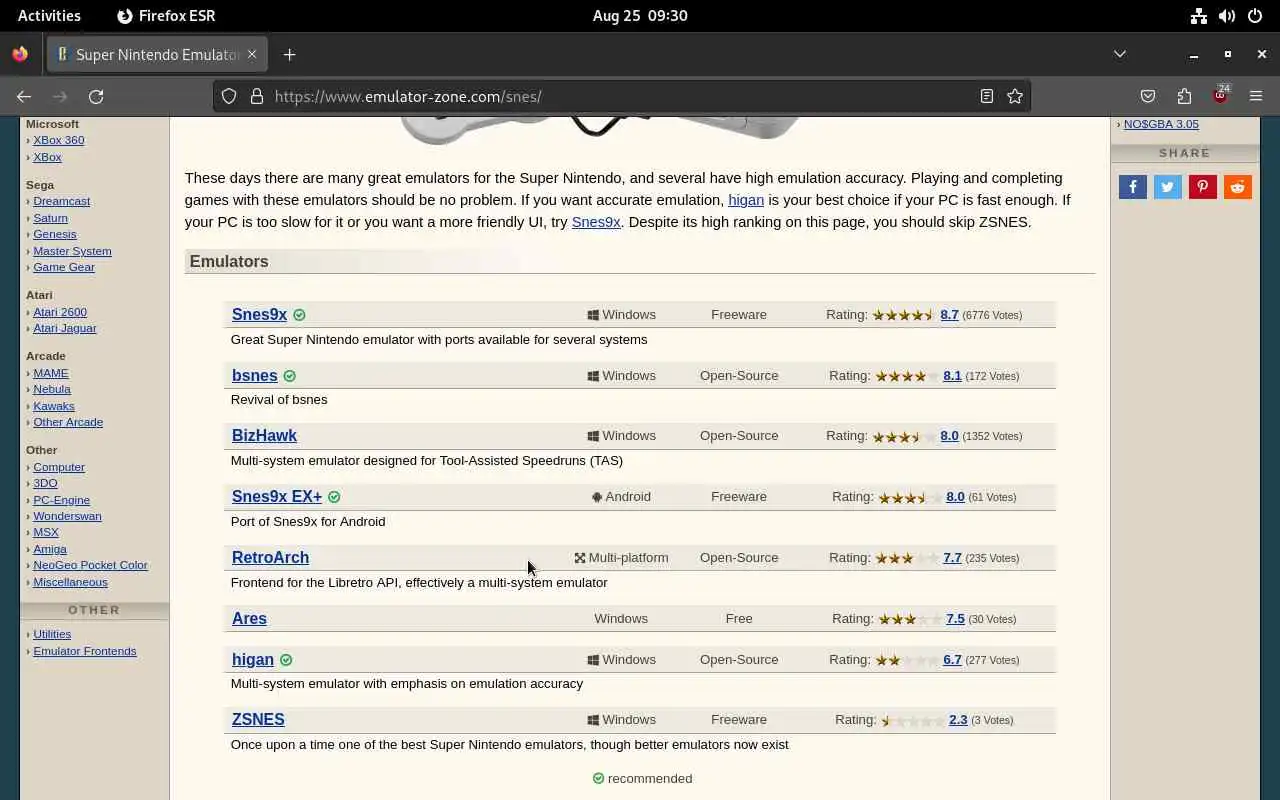This screenshot has height=800, width=1280.
Task: Click the higan link in intro paragraph
Action: [746, 200]
